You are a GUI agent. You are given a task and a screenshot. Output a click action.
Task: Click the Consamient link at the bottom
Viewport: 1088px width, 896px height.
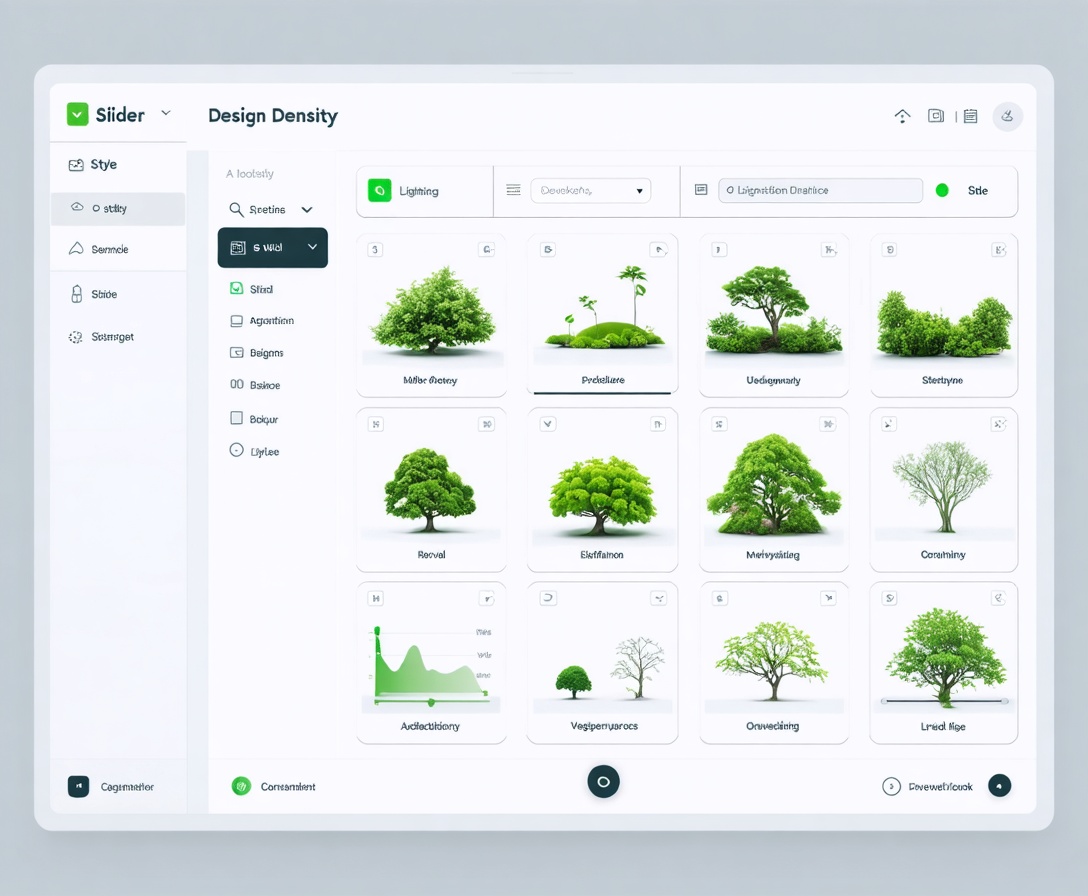pyautogui.click(x=287, y=787)
